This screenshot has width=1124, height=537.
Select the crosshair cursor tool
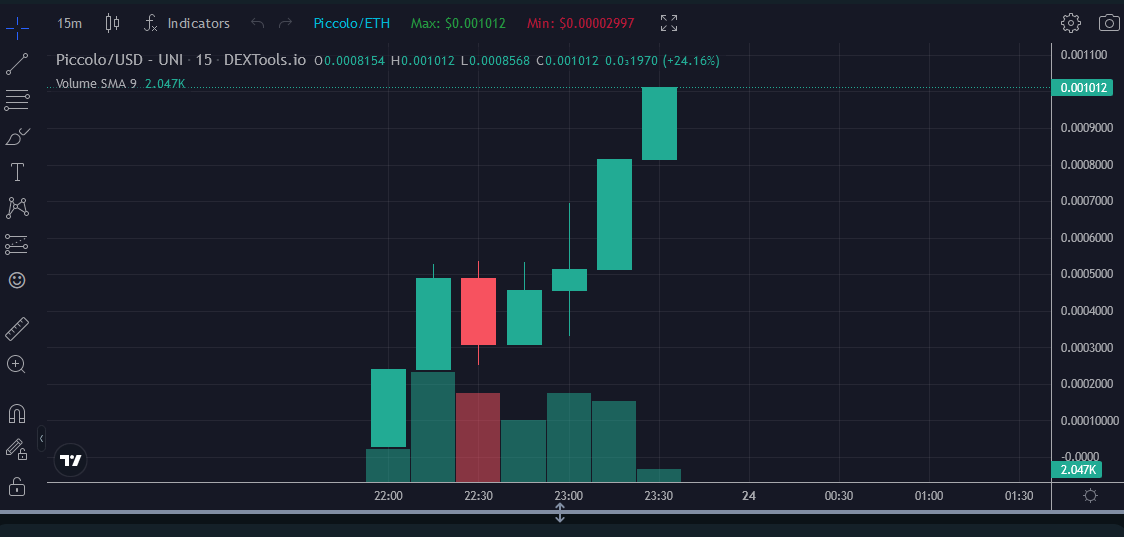coord(17,28)
